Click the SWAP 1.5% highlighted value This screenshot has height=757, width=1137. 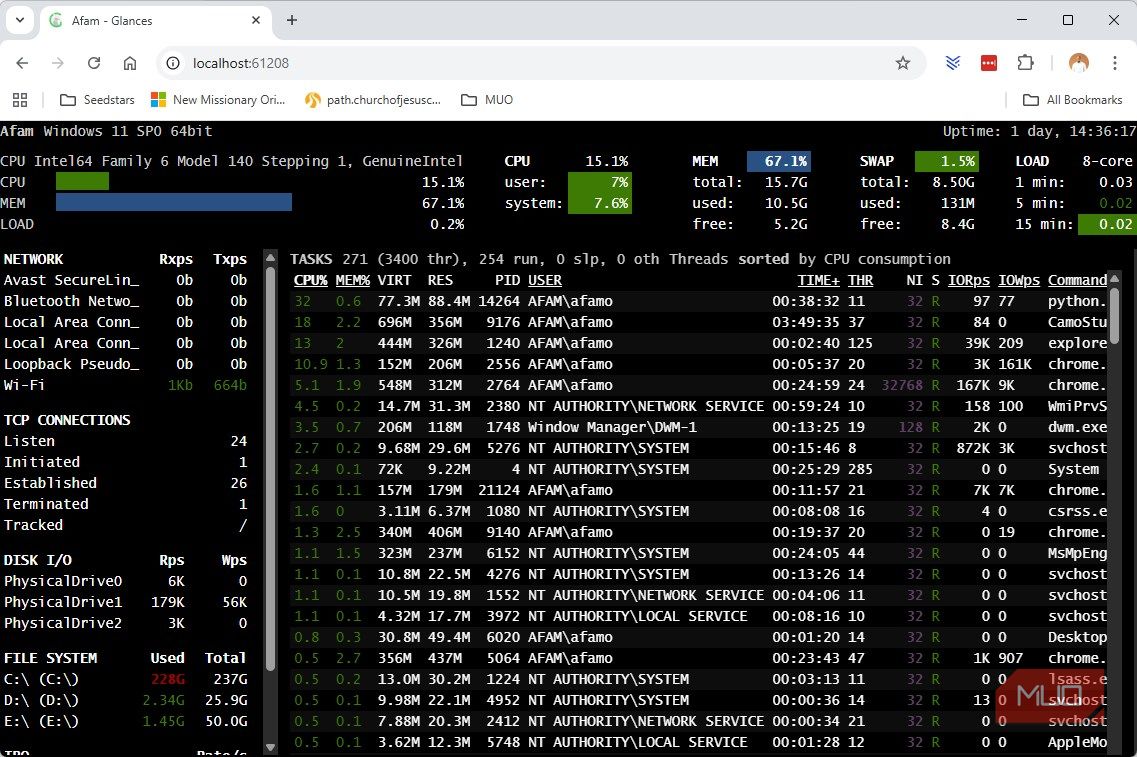click(x=947, y=161)
